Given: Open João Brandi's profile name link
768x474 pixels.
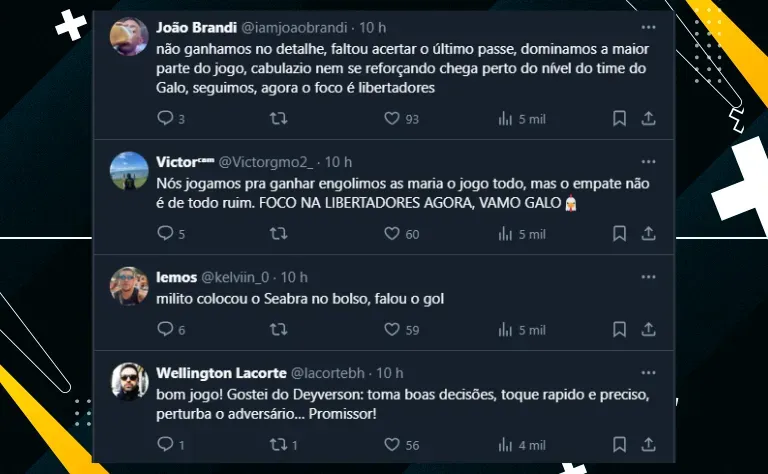Looking at the screenshot, I should tap(194, 26).
